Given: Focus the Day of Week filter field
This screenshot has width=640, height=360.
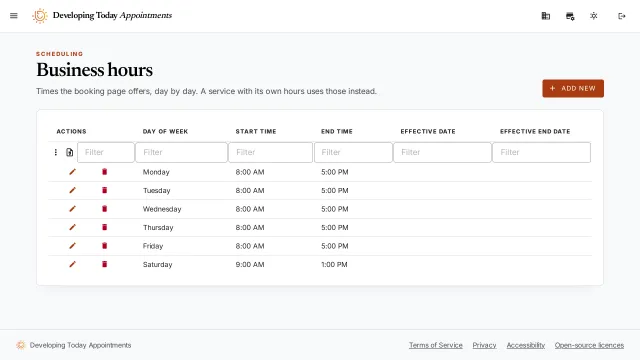Looking at the screenshot, I should pos(181,152).
